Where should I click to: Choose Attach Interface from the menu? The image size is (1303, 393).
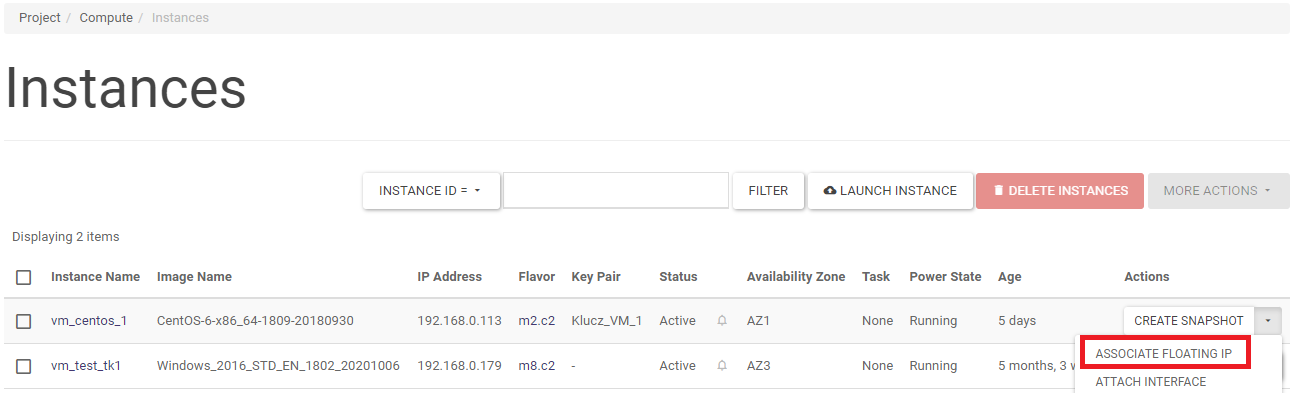(x=1151, y=382)
